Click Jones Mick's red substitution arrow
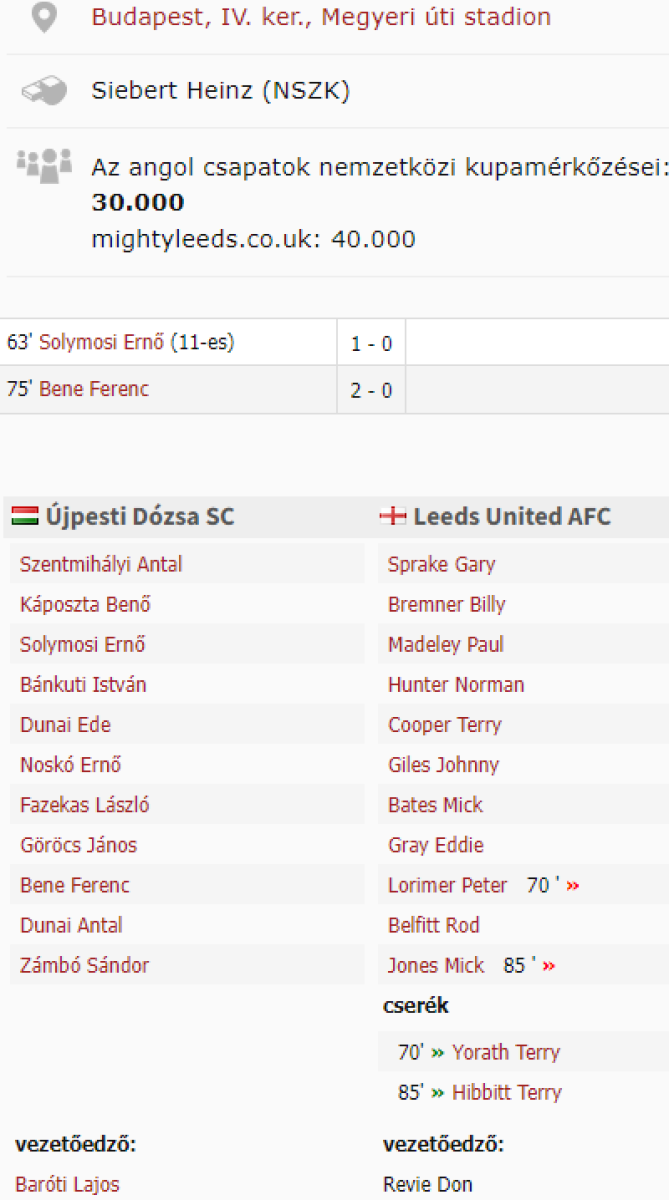669x1200 pixels. click(x=549, y=966)
